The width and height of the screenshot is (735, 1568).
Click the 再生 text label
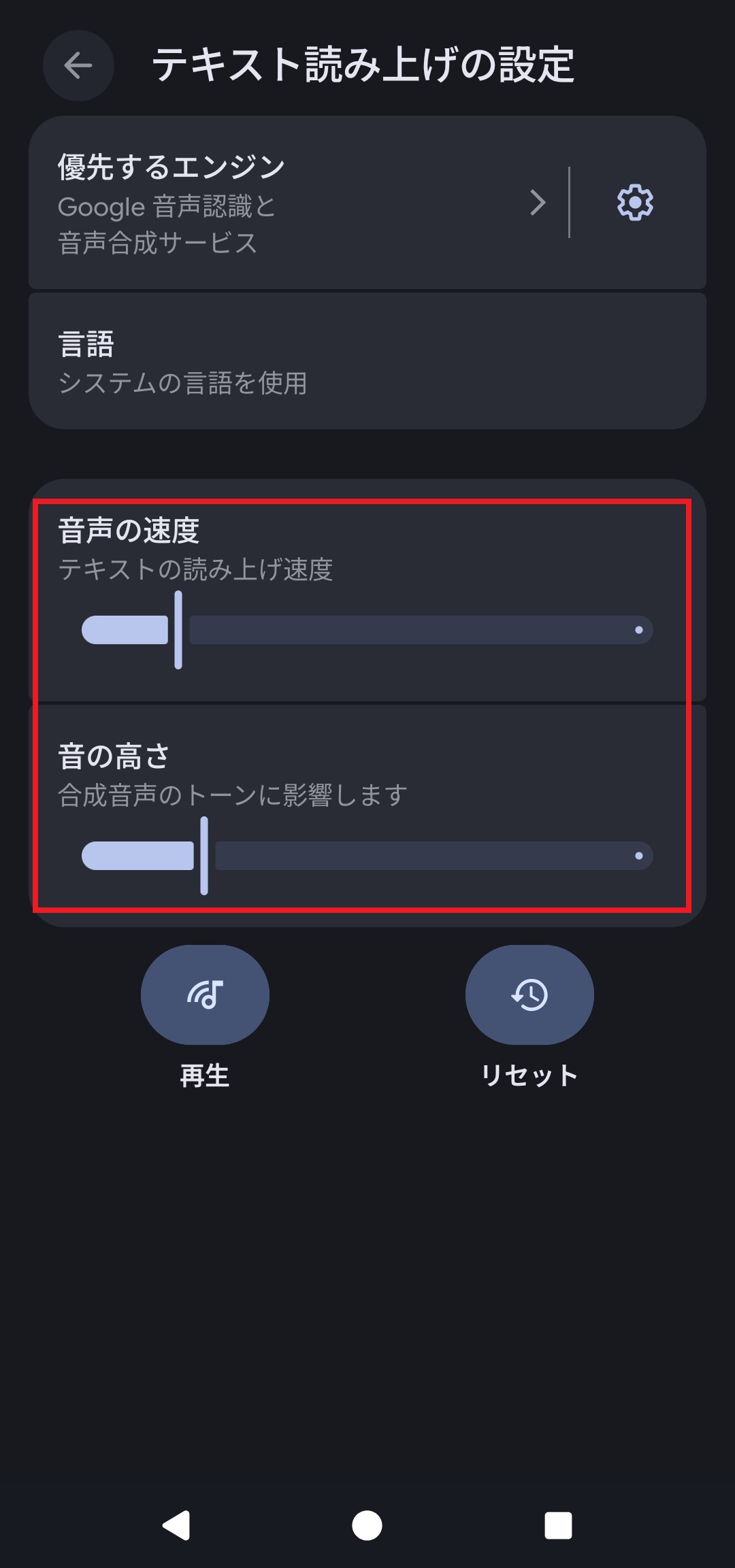[205, 1075]
